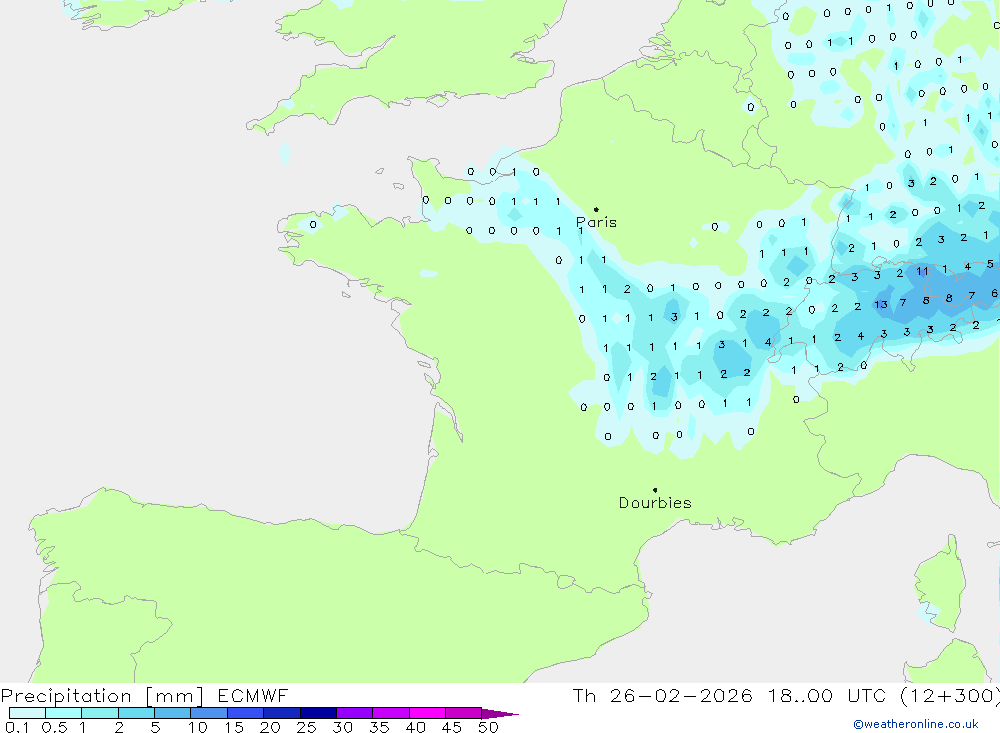
Task: Click the date 'Th 26-02-2026' text
Action: click(x=662, y=695)
